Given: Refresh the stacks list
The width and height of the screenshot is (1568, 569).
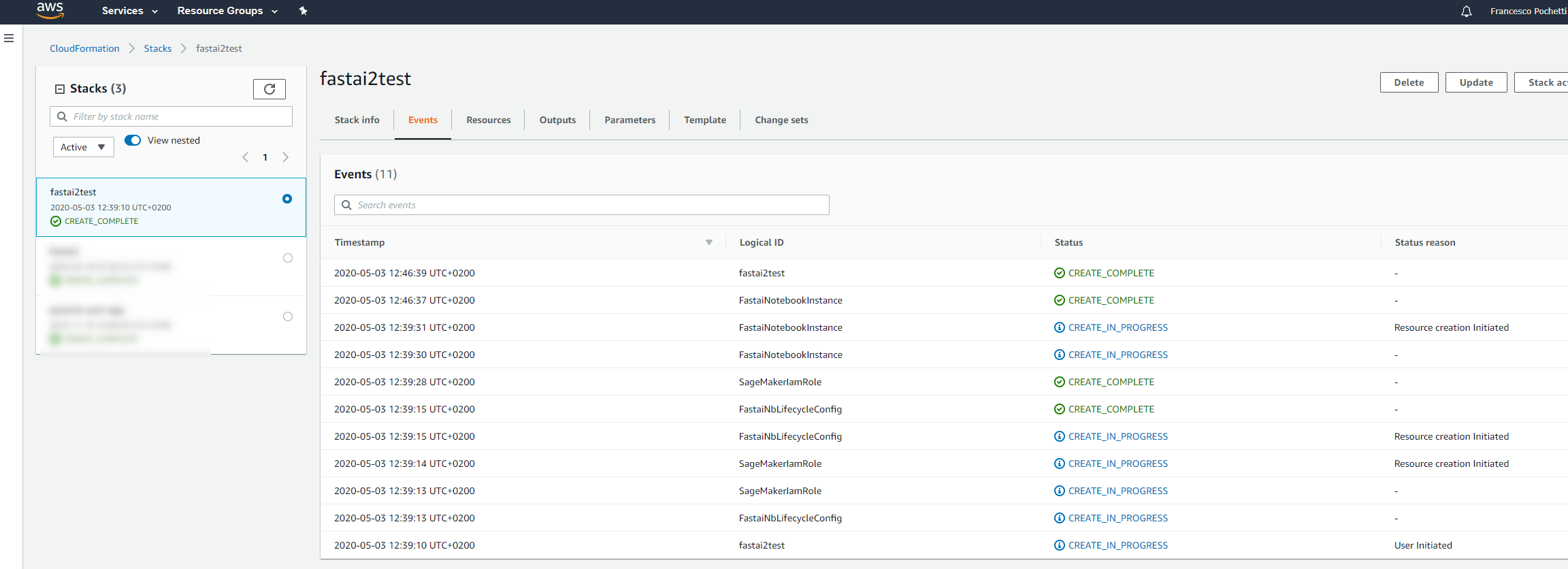Looking at the screenshot, I should 269,89.
